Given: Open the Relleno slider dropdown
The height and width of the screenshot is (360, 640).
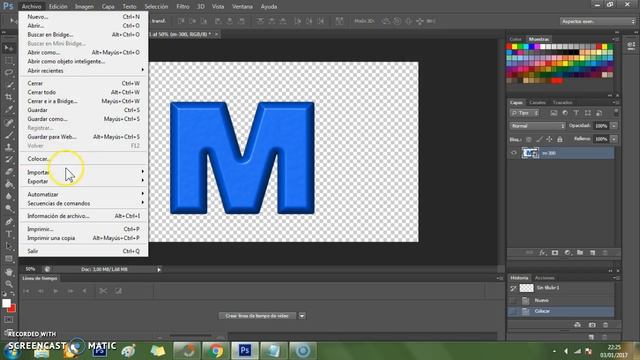Looking at the screenshot, I should tap(614, 139).
